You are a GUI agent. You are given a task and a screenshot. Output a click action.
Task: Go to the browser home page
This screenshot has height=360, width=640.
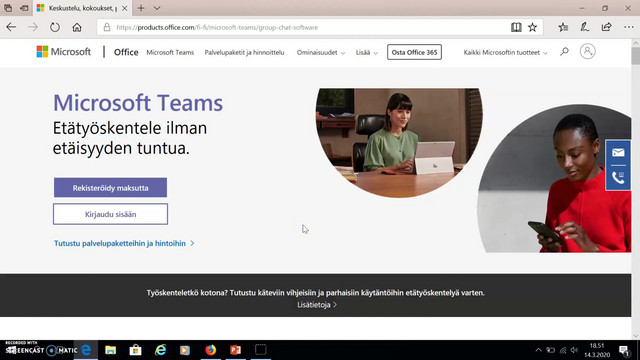77,27
